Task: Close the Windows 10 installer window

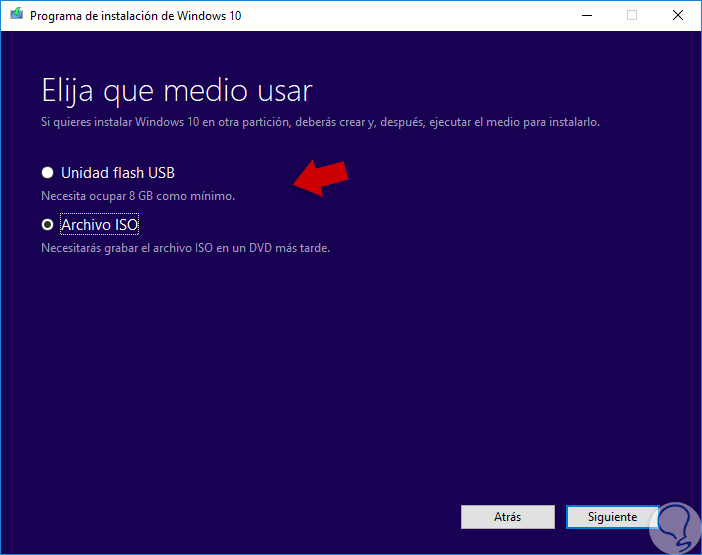Action: coord(678,16)
